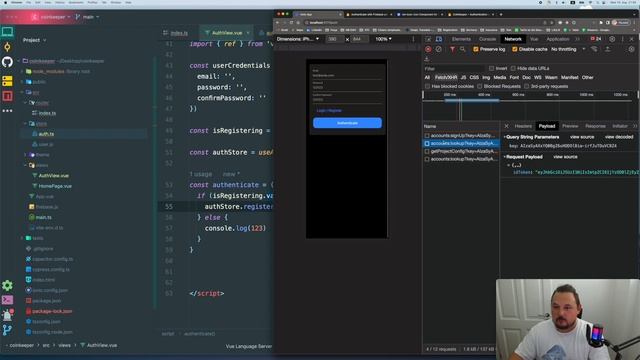Viewport: 640px width, 360px height.
Task: Open network search magnifier icon
Action: tap(462, 49)
